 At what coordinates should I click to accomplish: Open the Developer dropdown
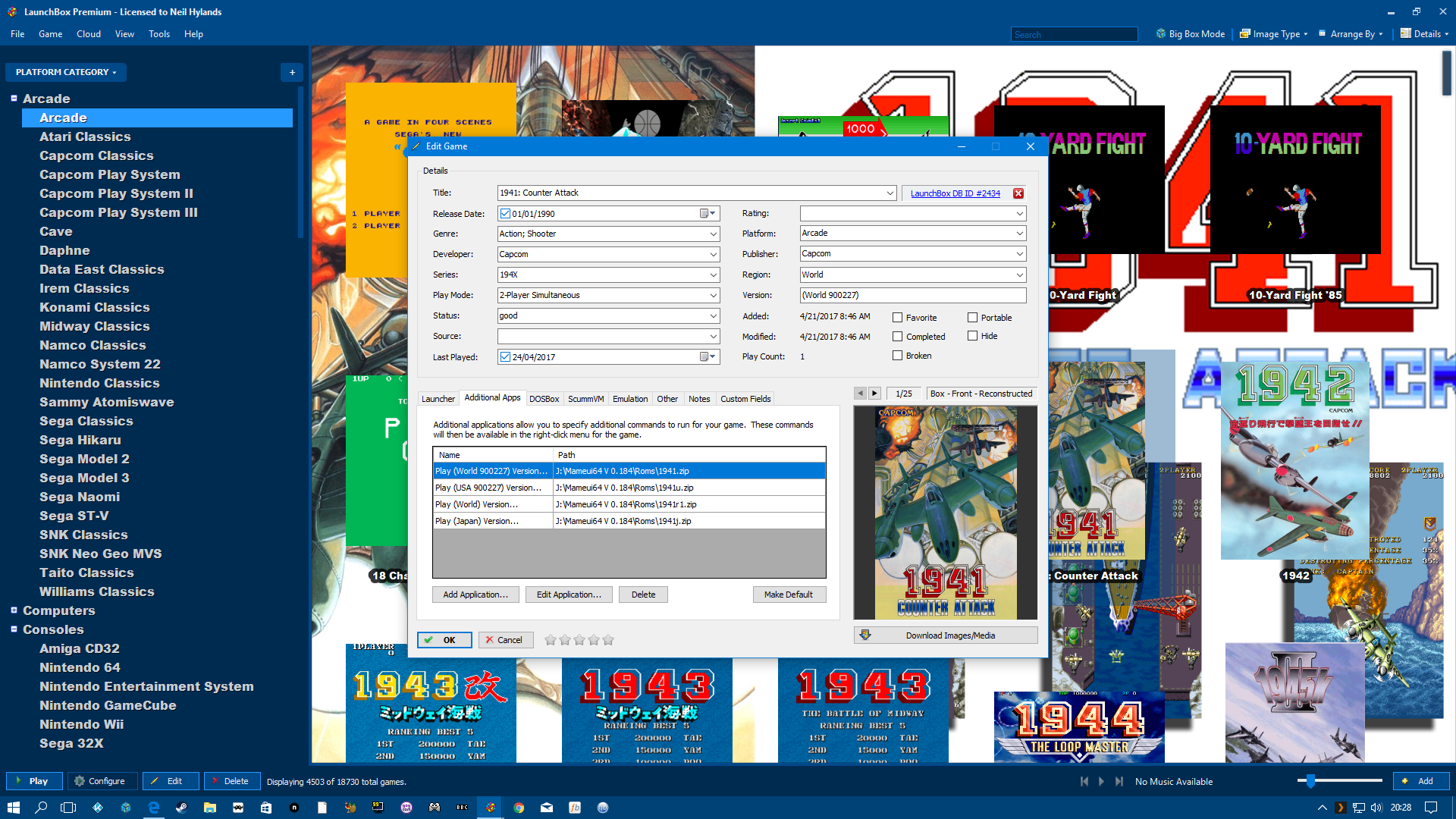point(713,255)
